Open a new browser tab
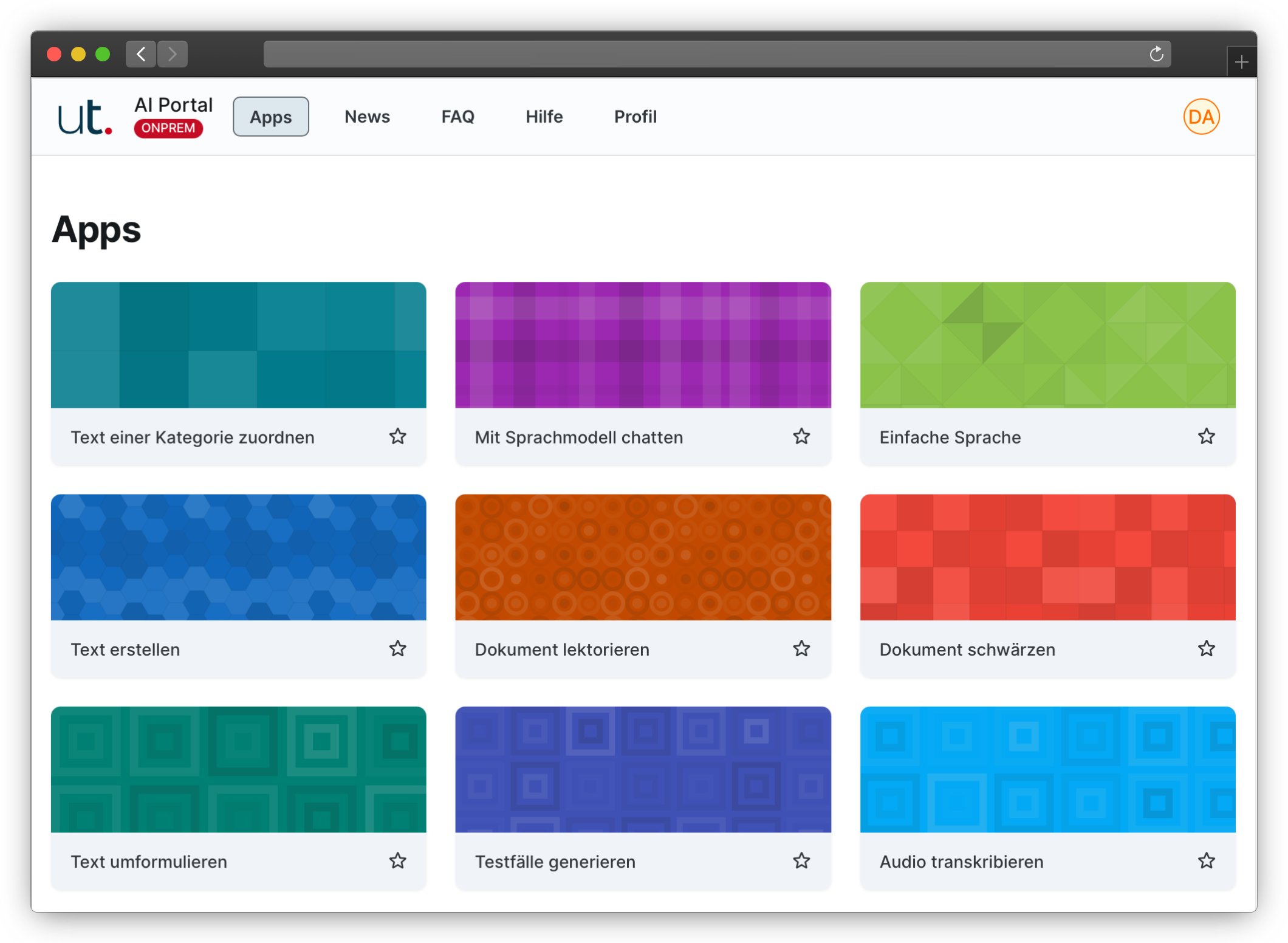 pyautogui.click(x=1241, y=62)
